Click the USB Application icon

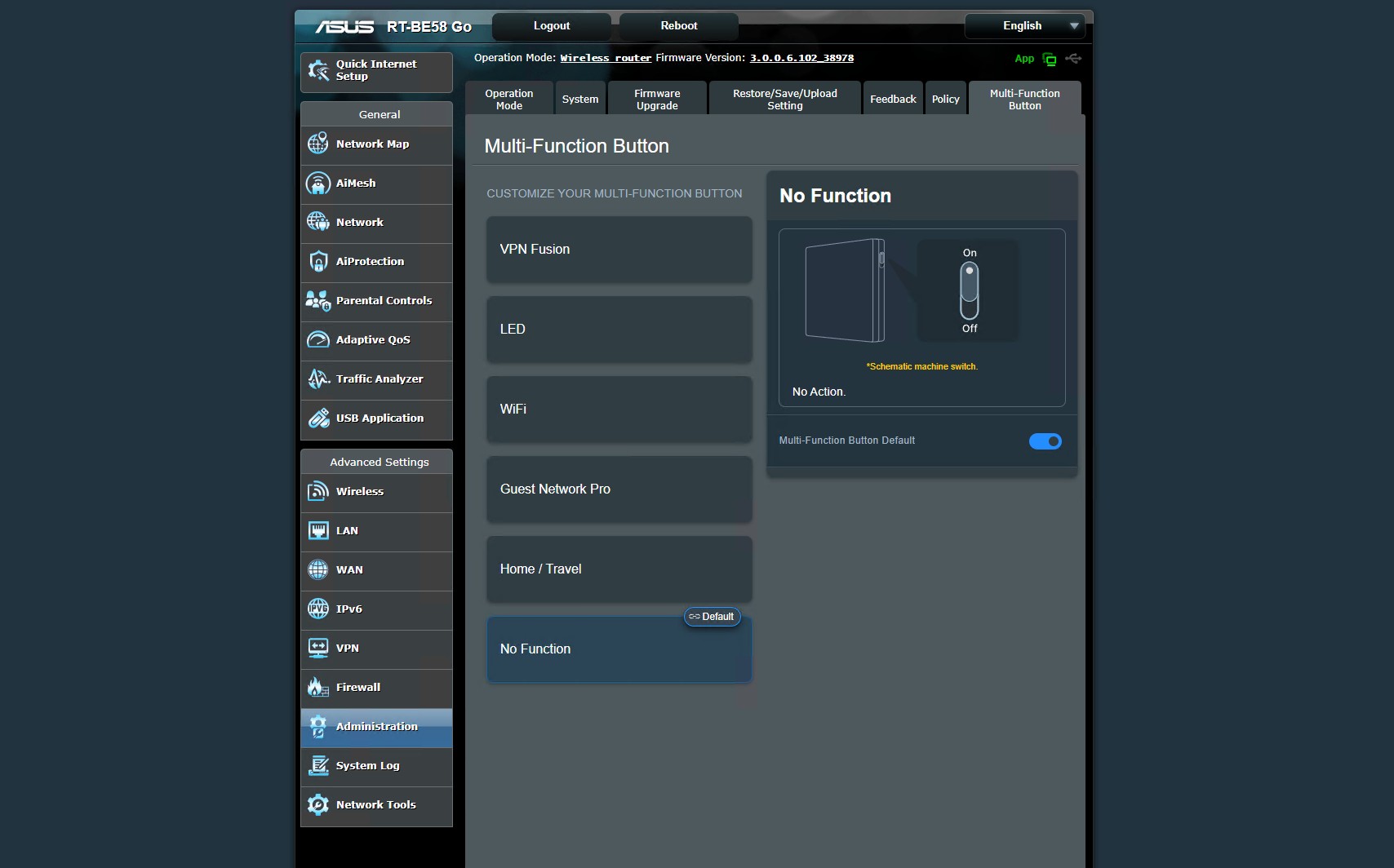[x=317, y=418]
